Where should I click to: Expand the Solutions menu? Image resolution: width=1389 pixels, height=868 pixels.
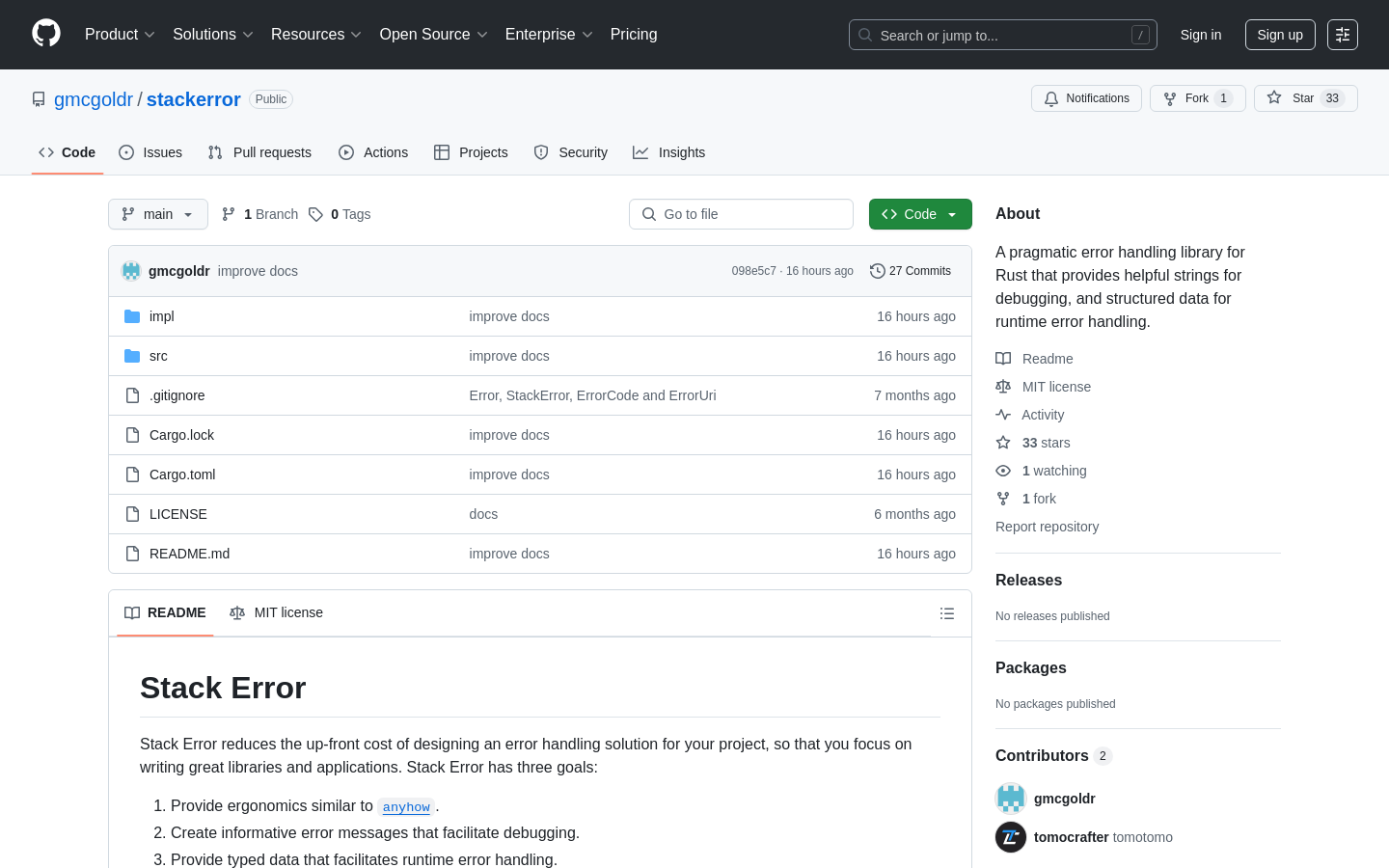click(213, 35)
